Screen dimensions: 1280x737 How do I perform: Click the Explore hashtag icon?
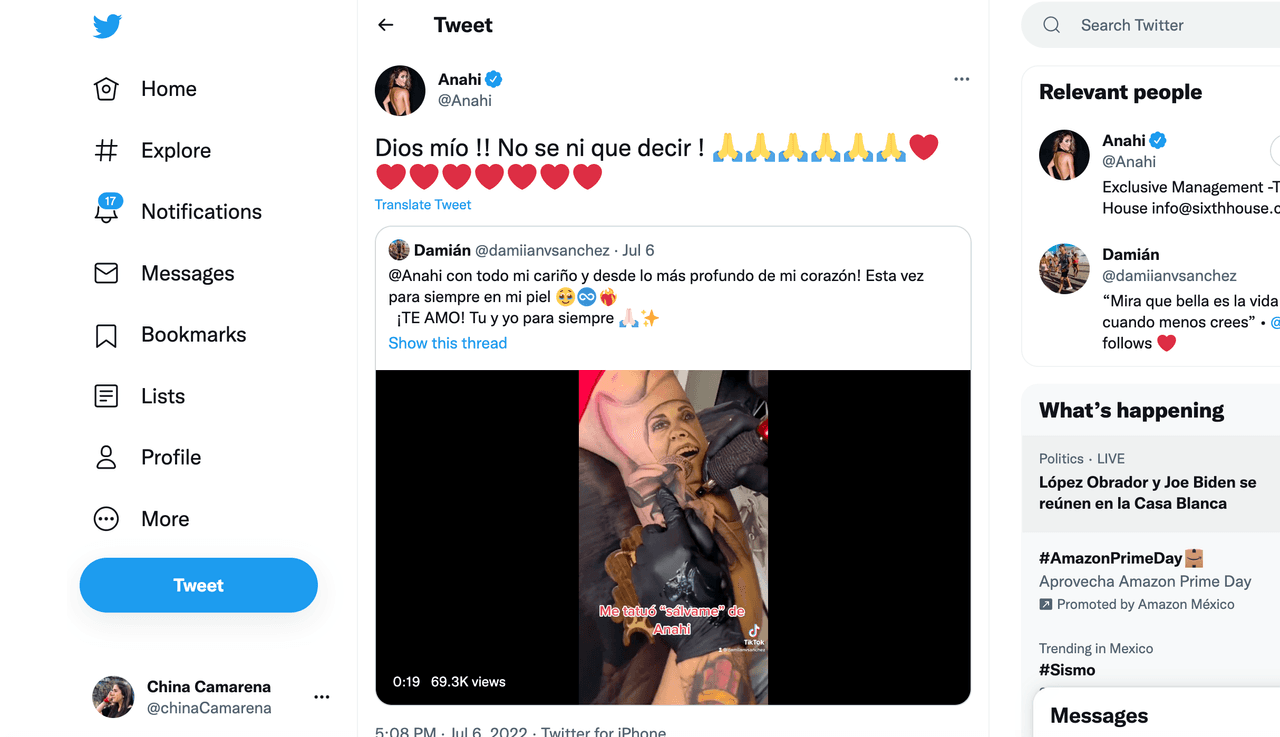[106, 150]
